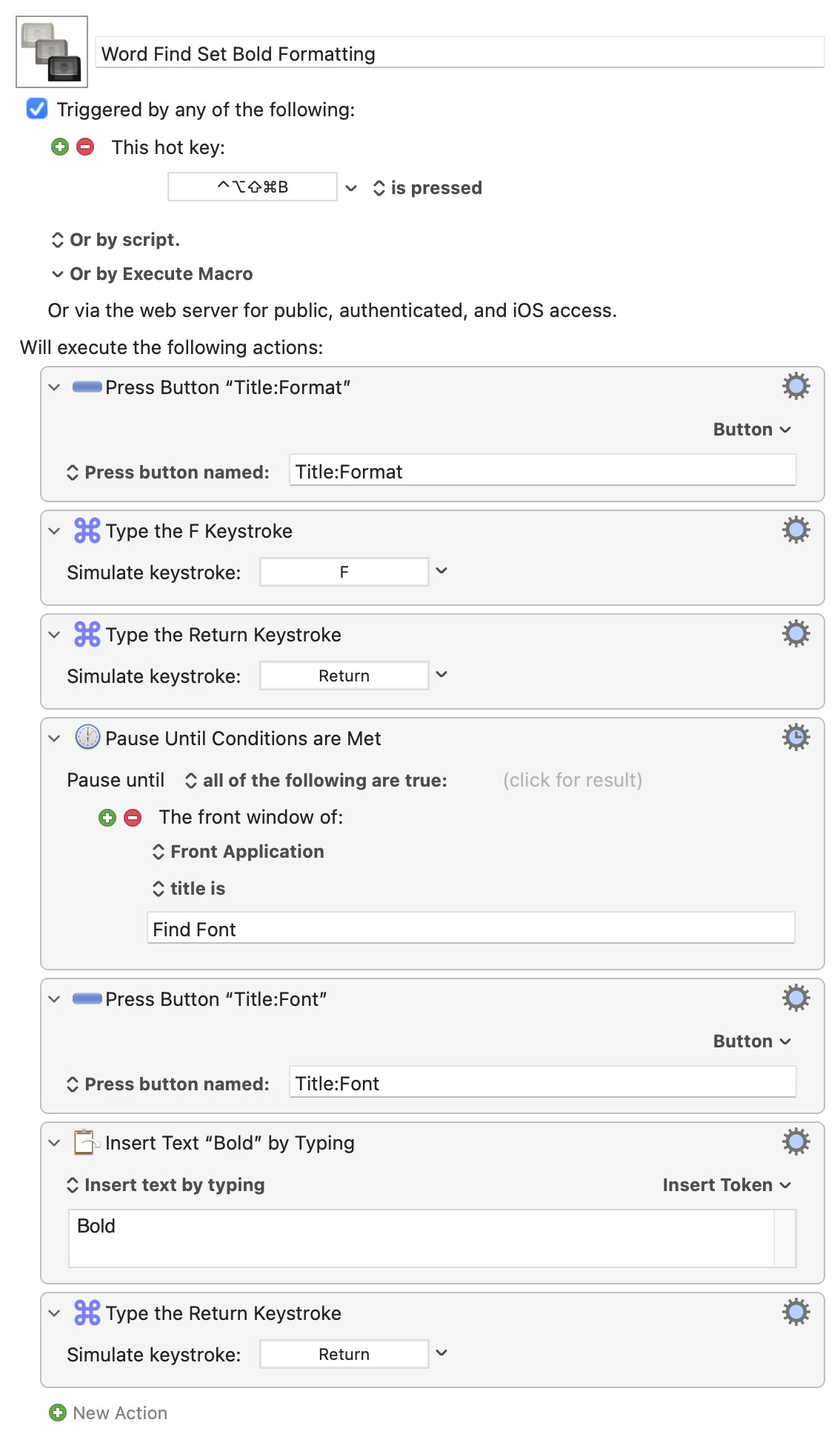This screenshot has height=1437, width=840.
Task: Collapse the 'Type the F Keystroke' action
Action: click(x=54, y=531)
